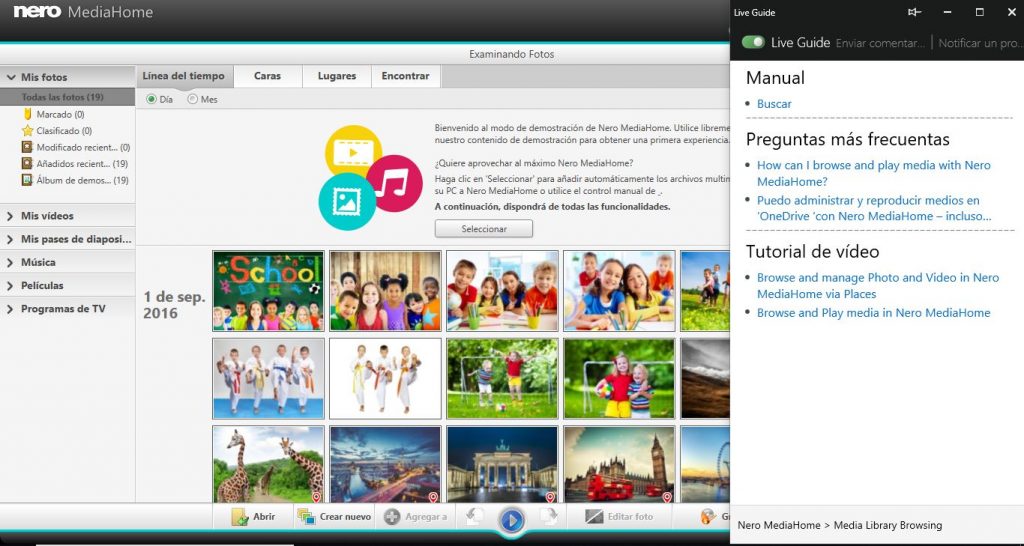Click location pin on giraffe photo

pos(316,498)
